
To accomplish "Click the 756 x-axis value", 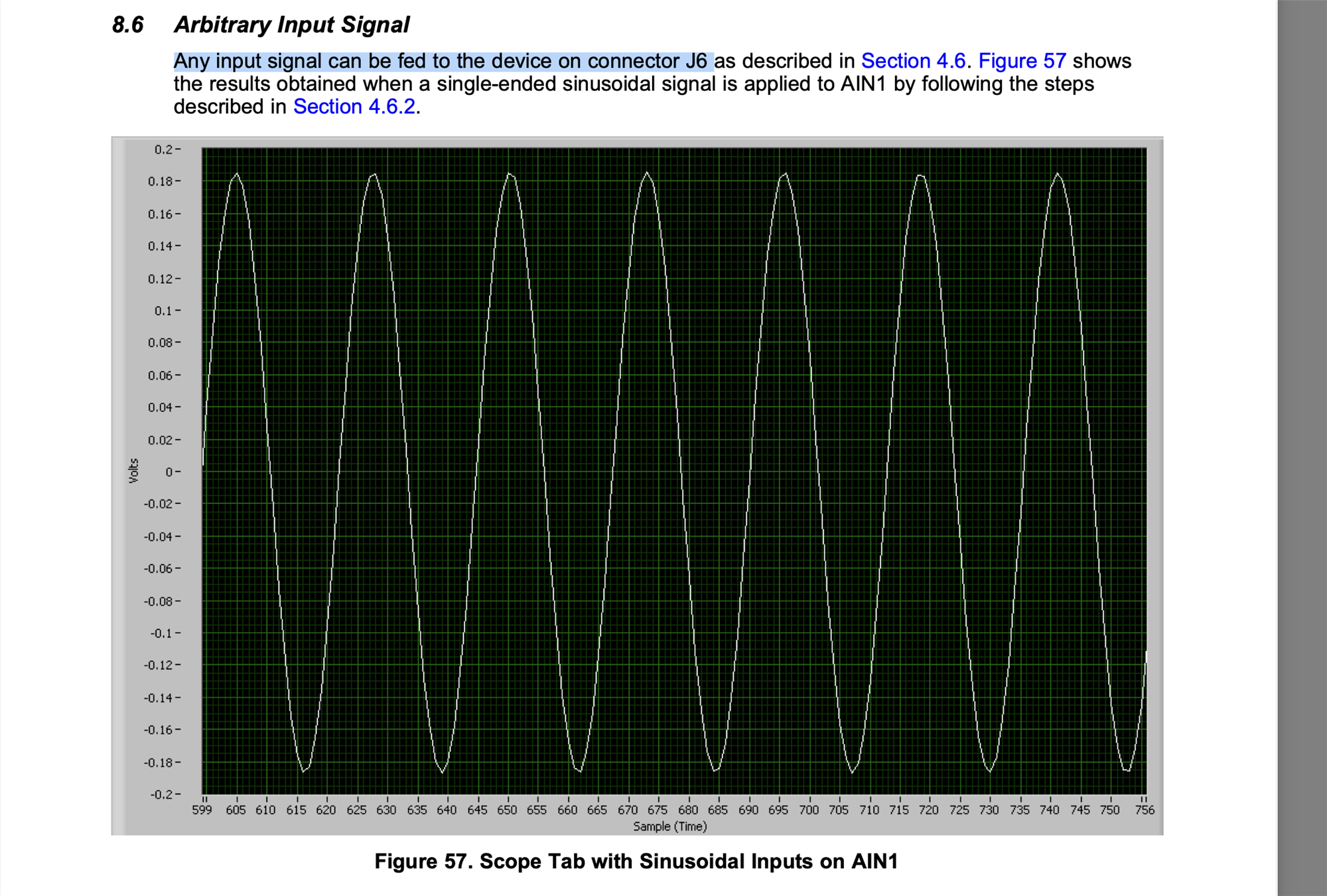I will point(1145,810).
